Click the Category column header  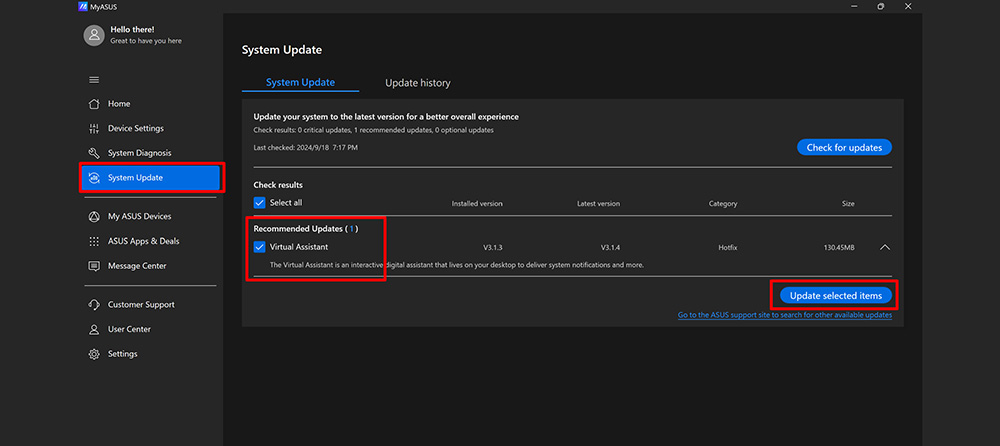(x=723, y=204)
